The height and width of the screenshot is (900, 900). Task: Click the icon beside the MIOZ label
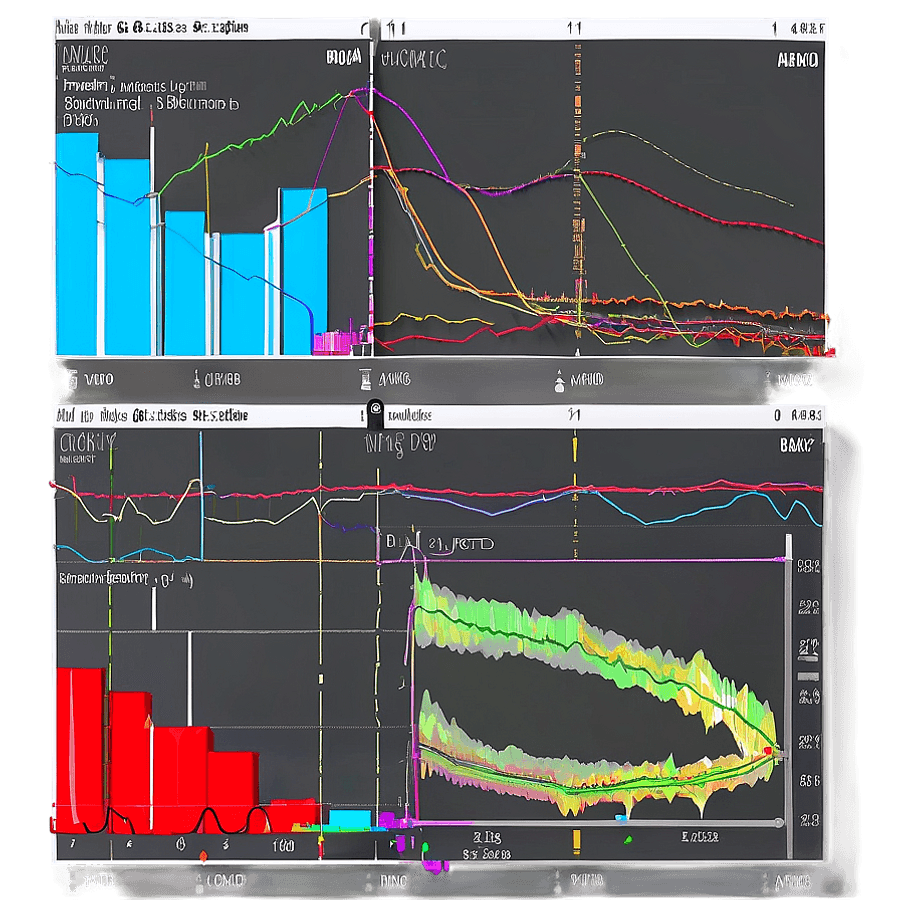click(x=765, y=380)
